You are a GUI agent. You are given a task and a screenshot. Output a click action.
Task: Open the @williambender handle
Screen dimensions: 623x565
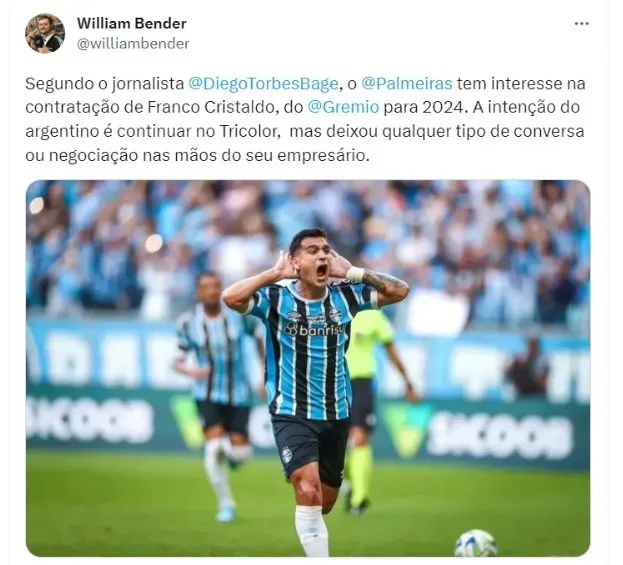133,44
